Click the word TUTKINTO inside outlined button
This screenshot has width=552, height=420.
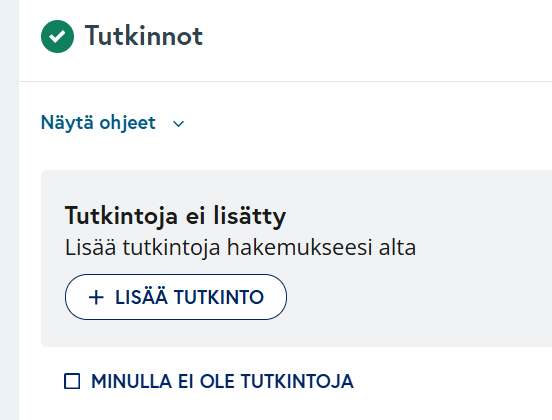click(x=219, y=297)
